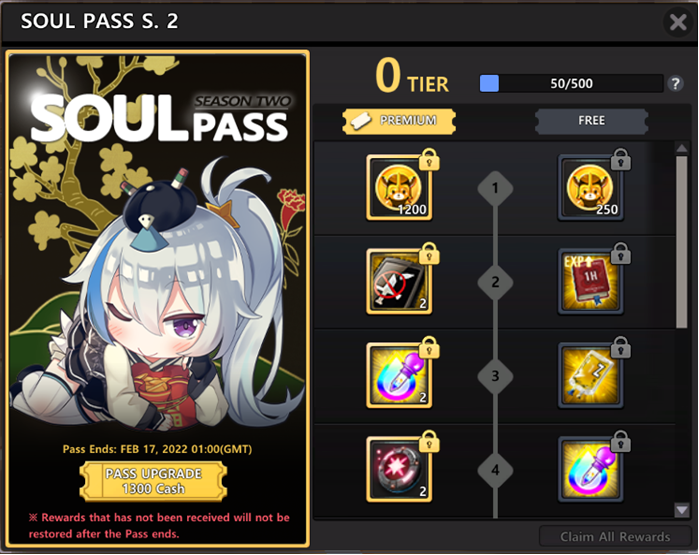Click the reward list scrollbar thumb
Screen dimensions: 699x555
pos(682,242)
